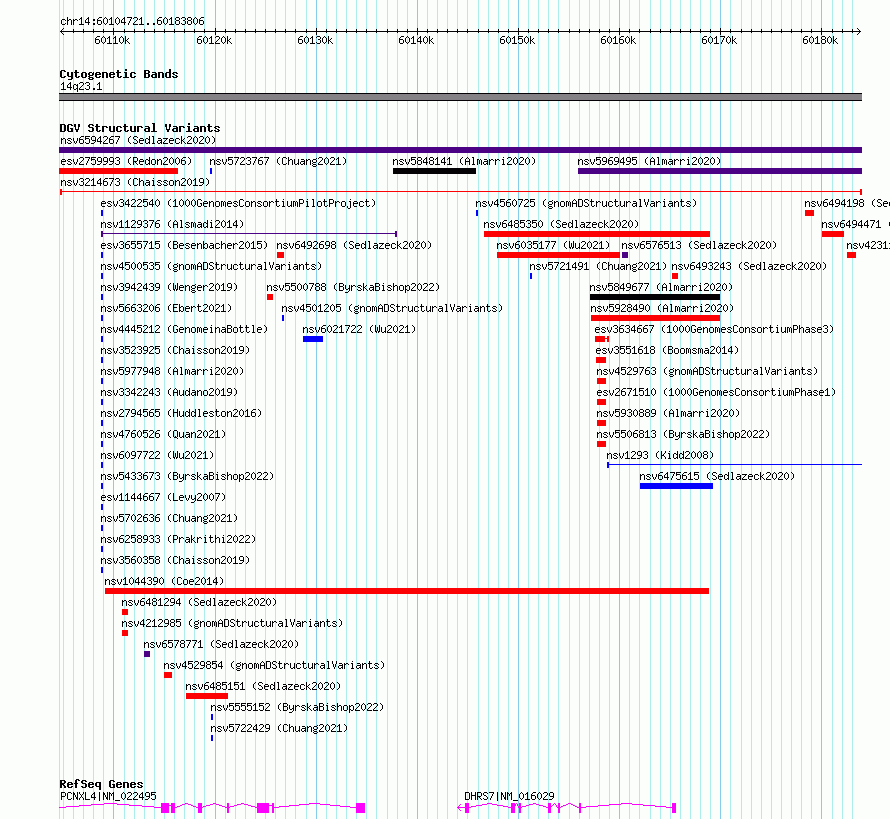The image size is (890, 819).
Task: Open nsv4529763 (gnomADStructuralVariants) label
Action: click(x=707, y=371)
